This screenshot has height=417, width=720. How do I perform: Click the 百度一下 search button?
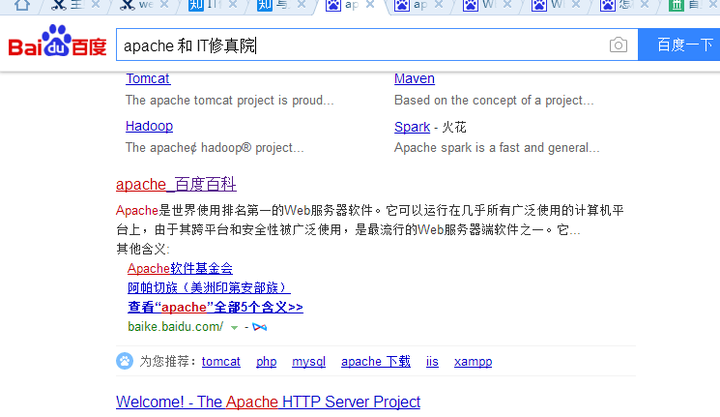click(x=679, y=45)
